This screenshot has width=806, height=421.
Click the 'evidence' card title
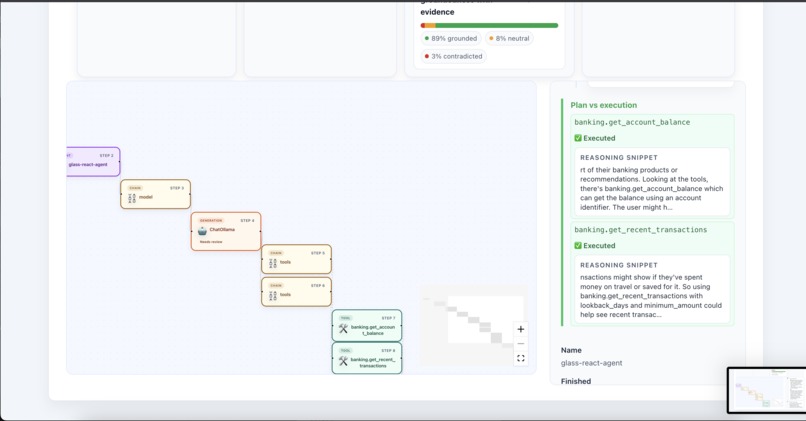tap(437, 12)
